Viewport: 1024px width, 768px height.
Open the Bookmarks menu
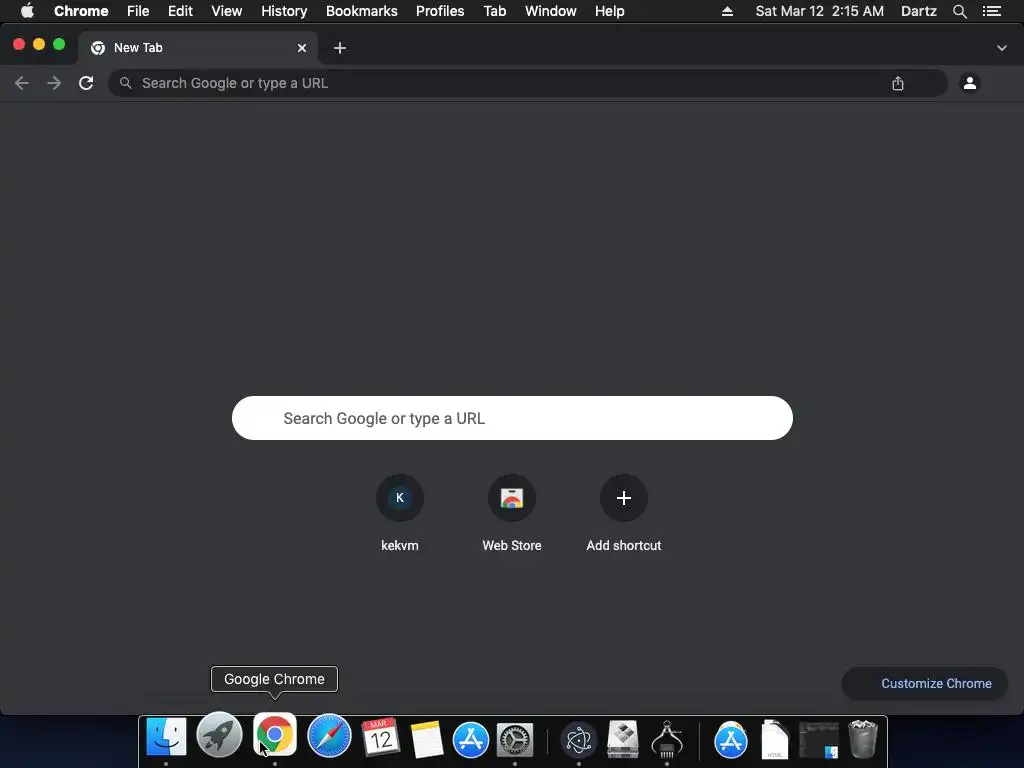tap(362, 11)
